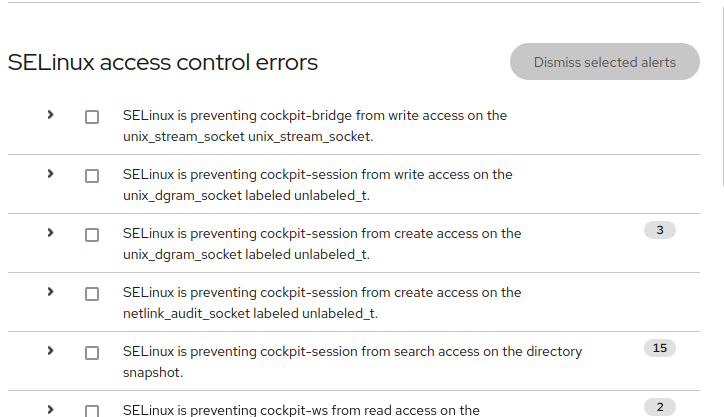
Task: Expand the directory snapshot search access alert
Action: (50, 351)
